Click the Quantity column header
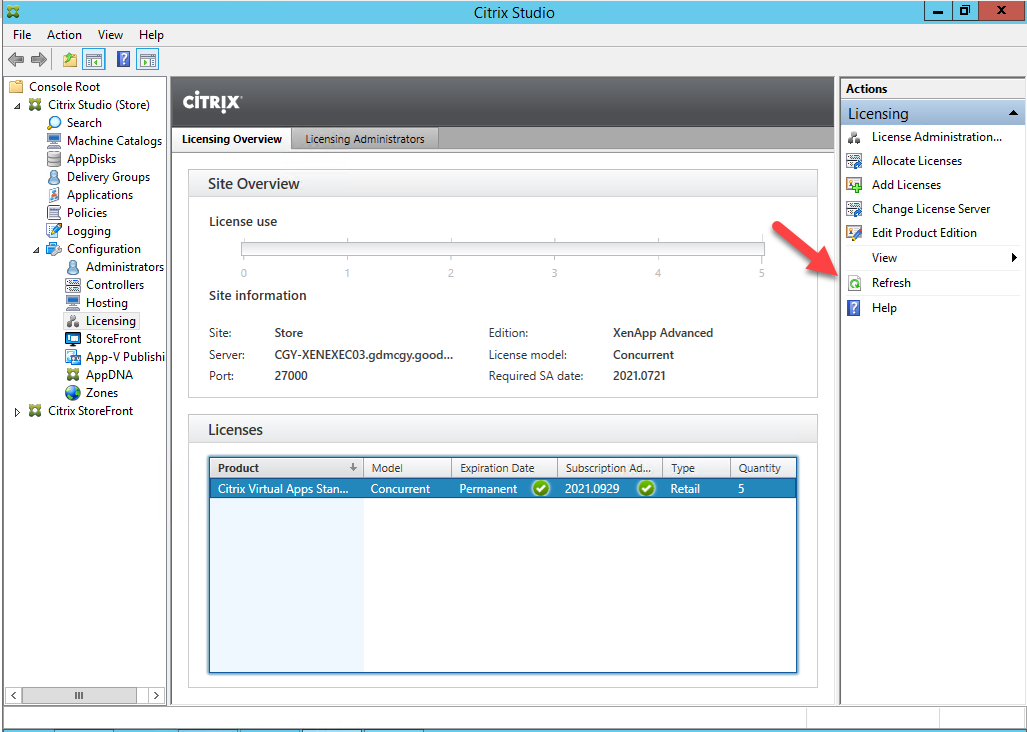This screenshot has width=1027, height=732. (763, 468)
